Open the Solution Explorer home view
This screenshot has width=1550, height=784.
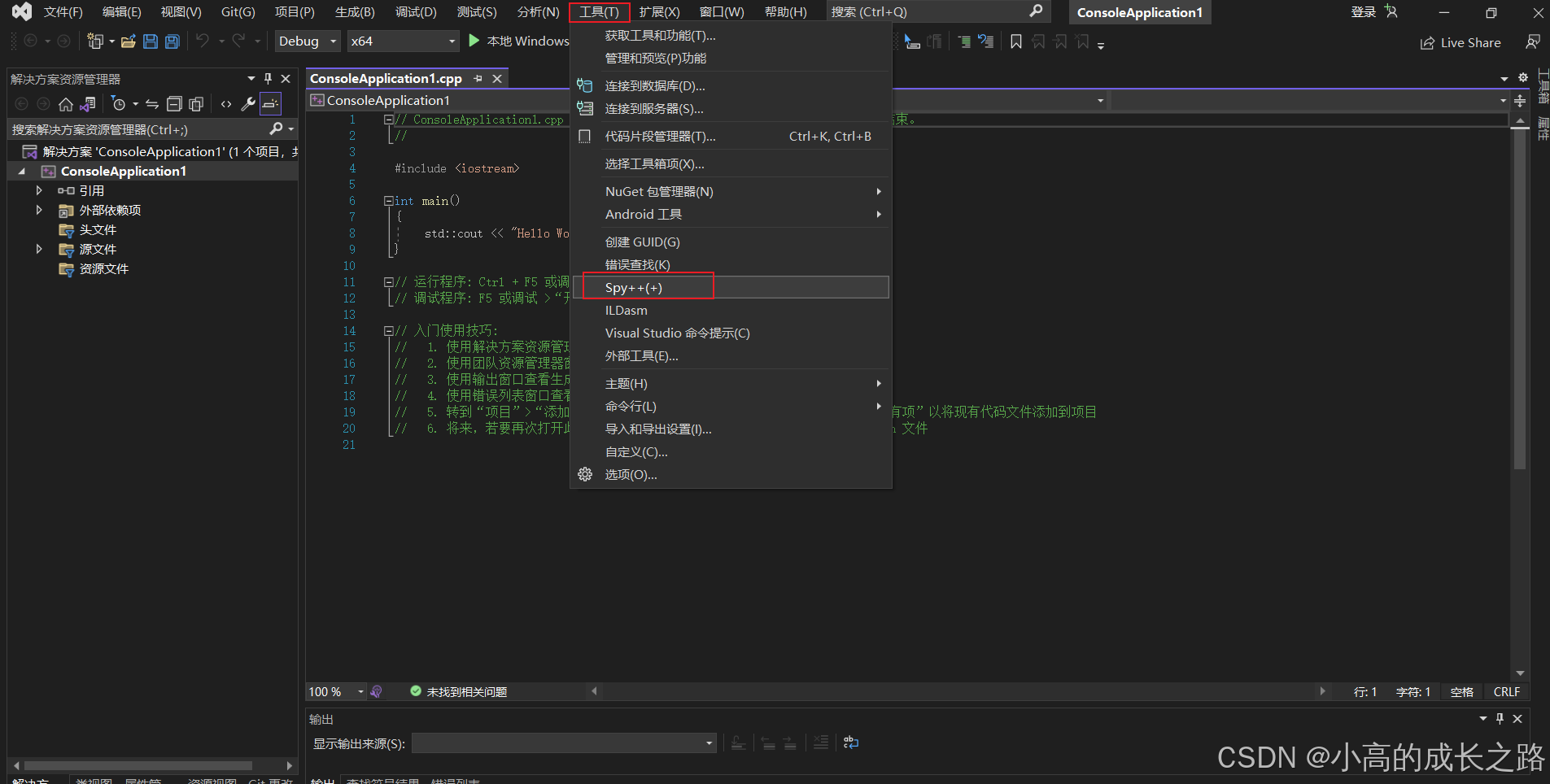coord(65,103)
